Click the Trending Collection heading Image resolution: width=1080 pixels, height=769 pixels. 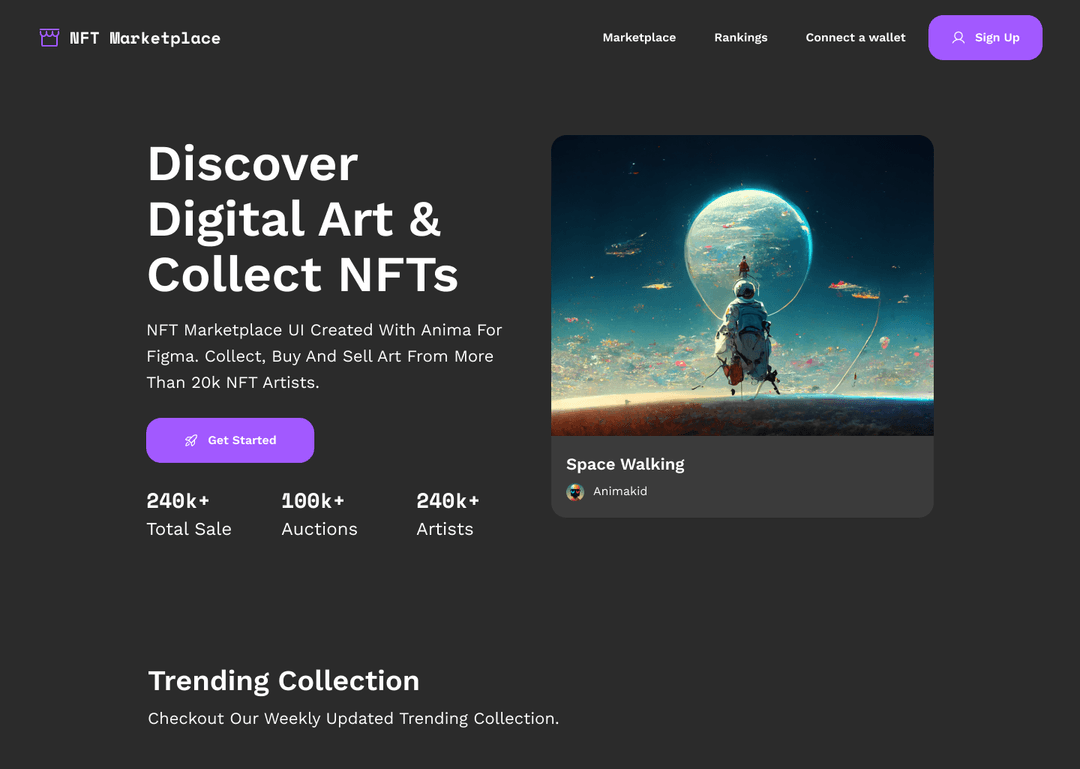(x=284, y=681)
